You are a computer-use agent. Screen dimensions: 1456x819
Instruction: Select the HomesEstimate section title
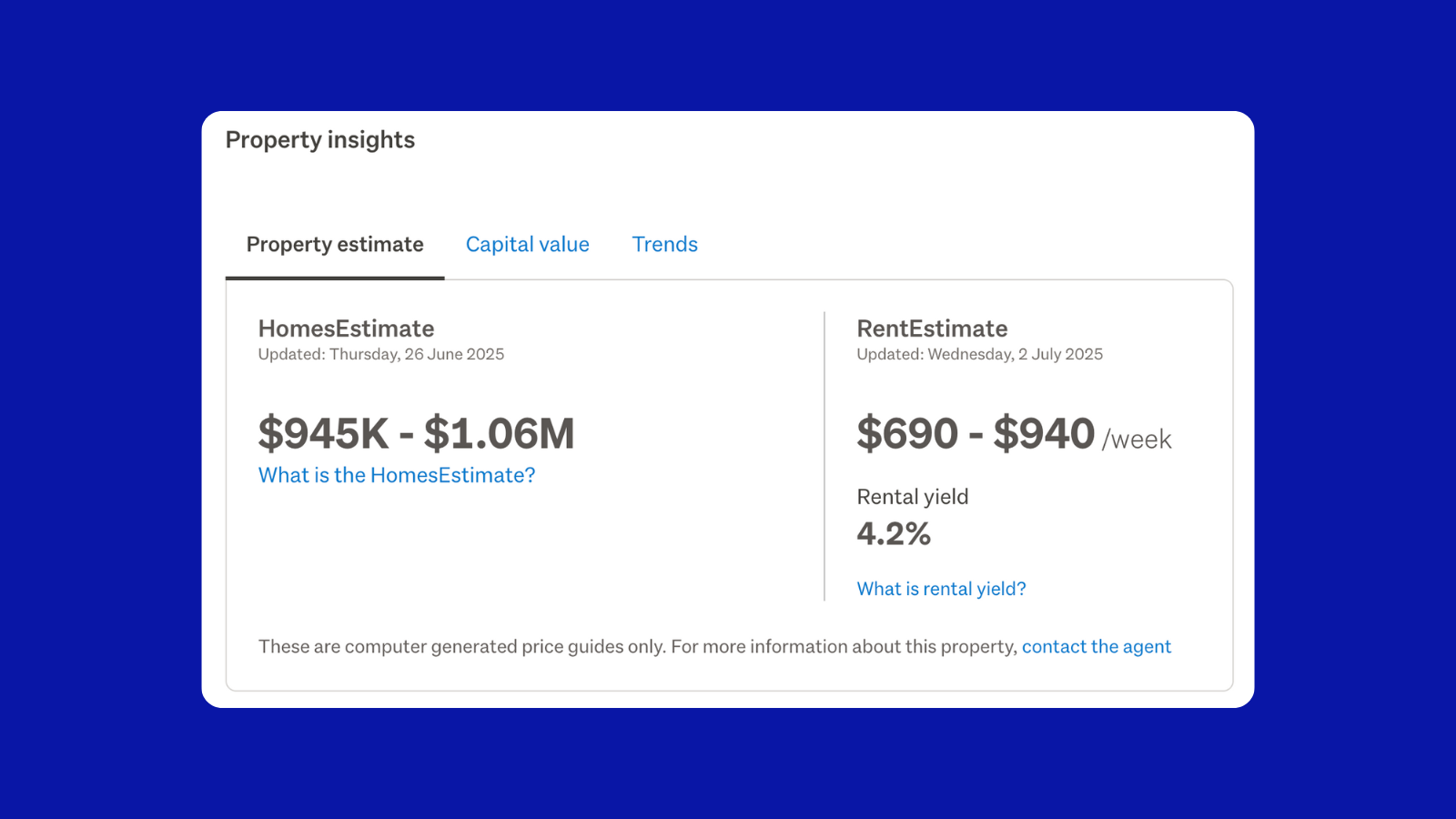click(346, 329)
